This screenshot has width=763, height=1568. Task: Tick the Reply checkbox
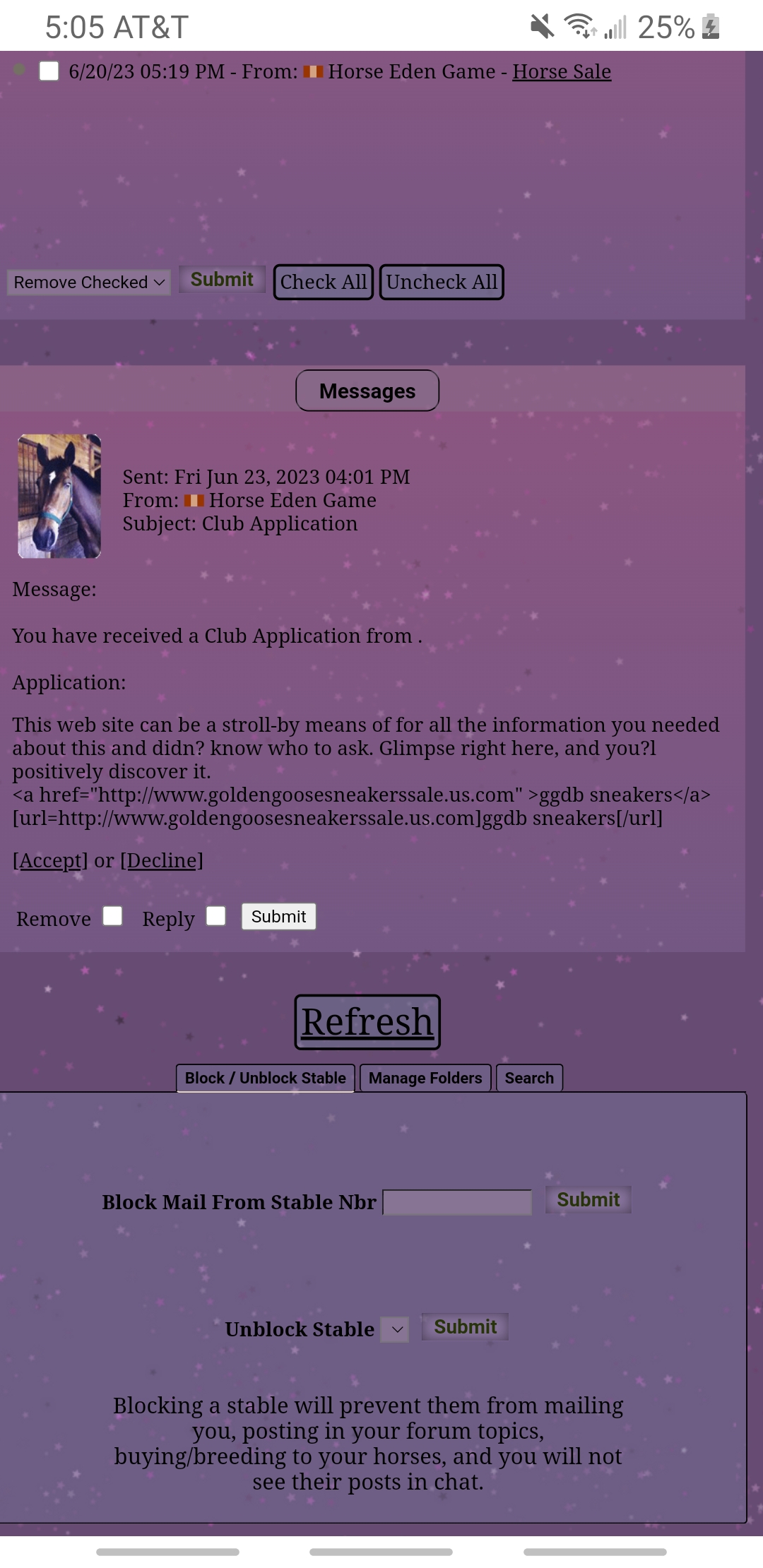[216, 916]
